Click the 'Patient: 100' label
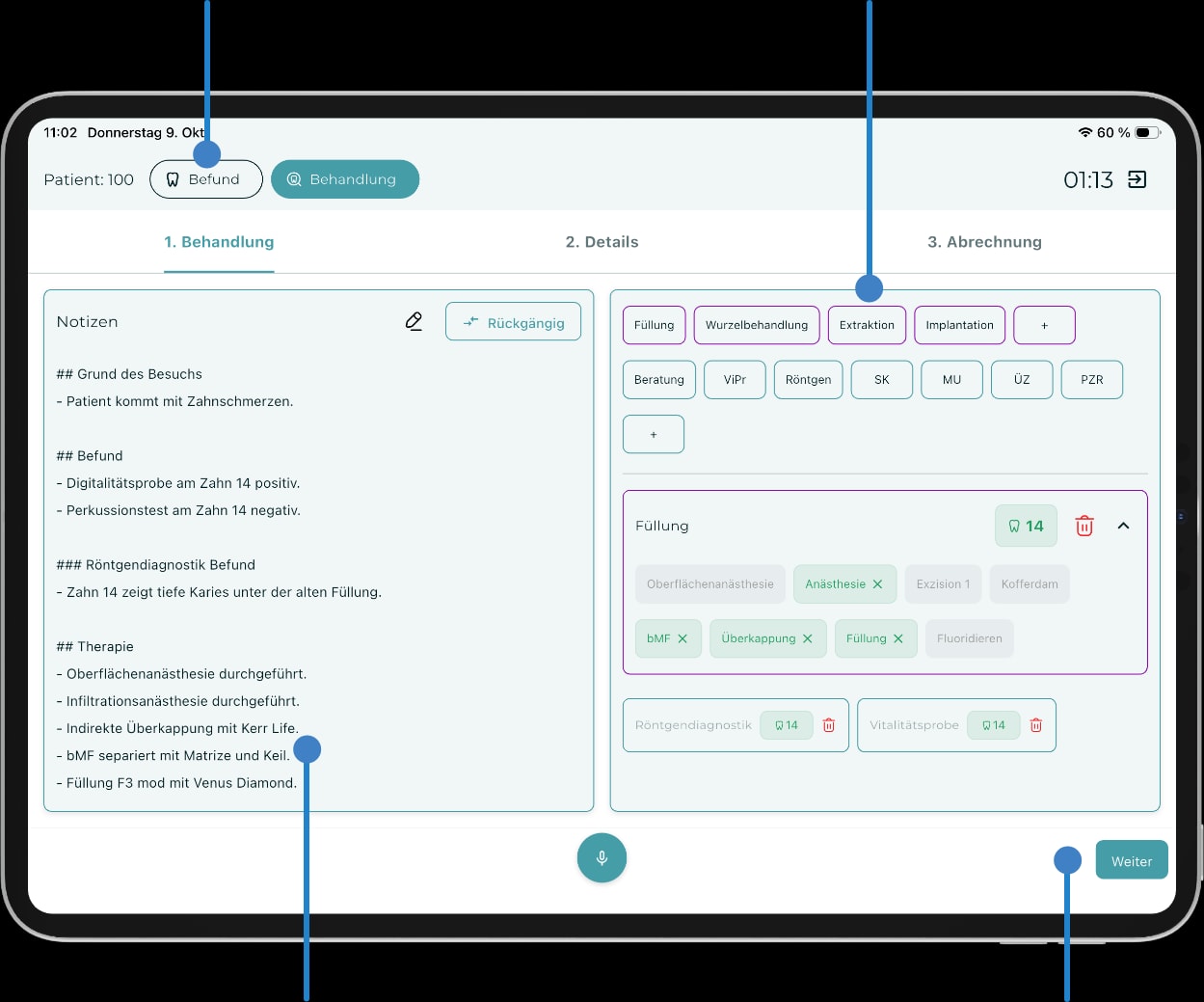This screenshot has height=1002, width=1204. 89,179
